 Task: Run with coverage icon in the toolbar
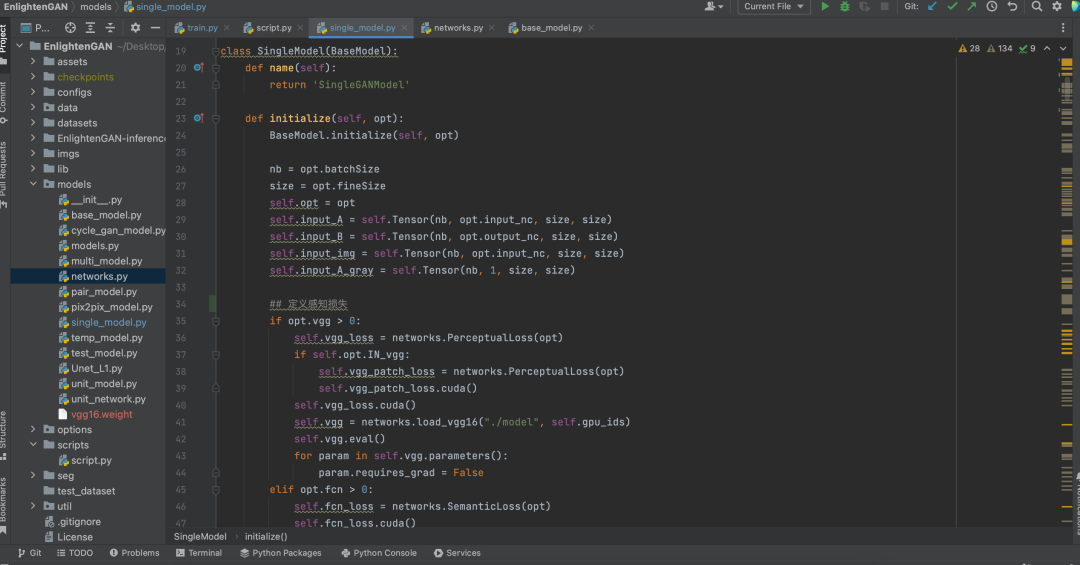point(864,7)
